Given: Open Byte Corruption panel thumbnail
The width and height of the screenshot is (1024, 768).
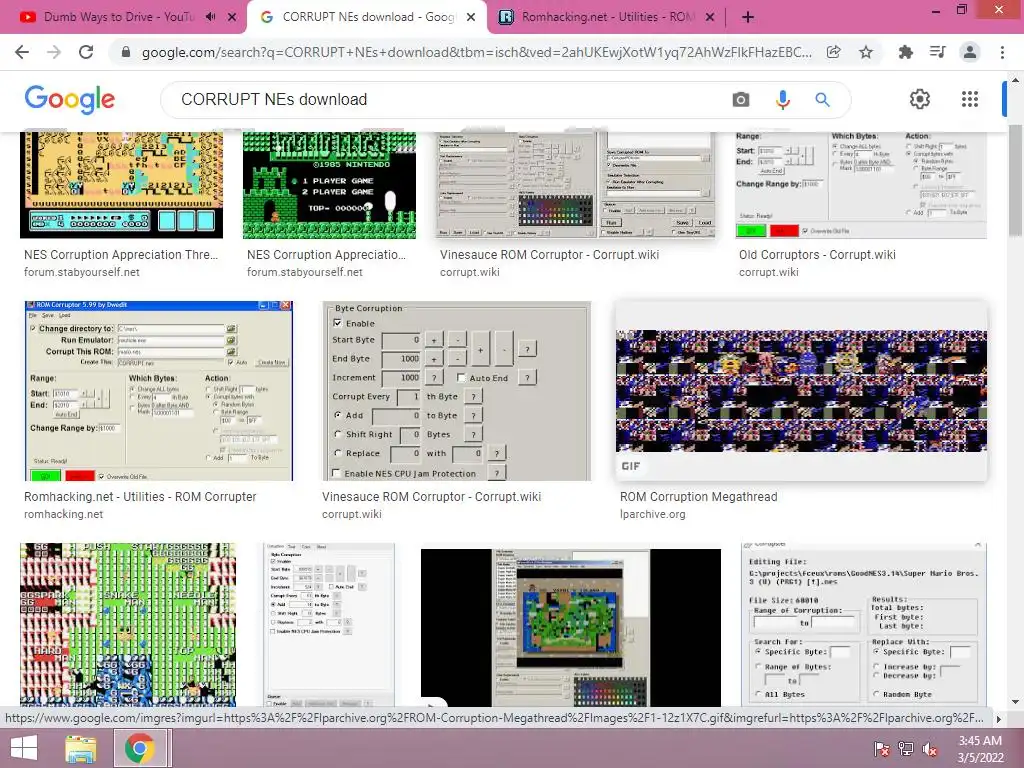Looking at the screenshot, I should click(x=456, y=391).
